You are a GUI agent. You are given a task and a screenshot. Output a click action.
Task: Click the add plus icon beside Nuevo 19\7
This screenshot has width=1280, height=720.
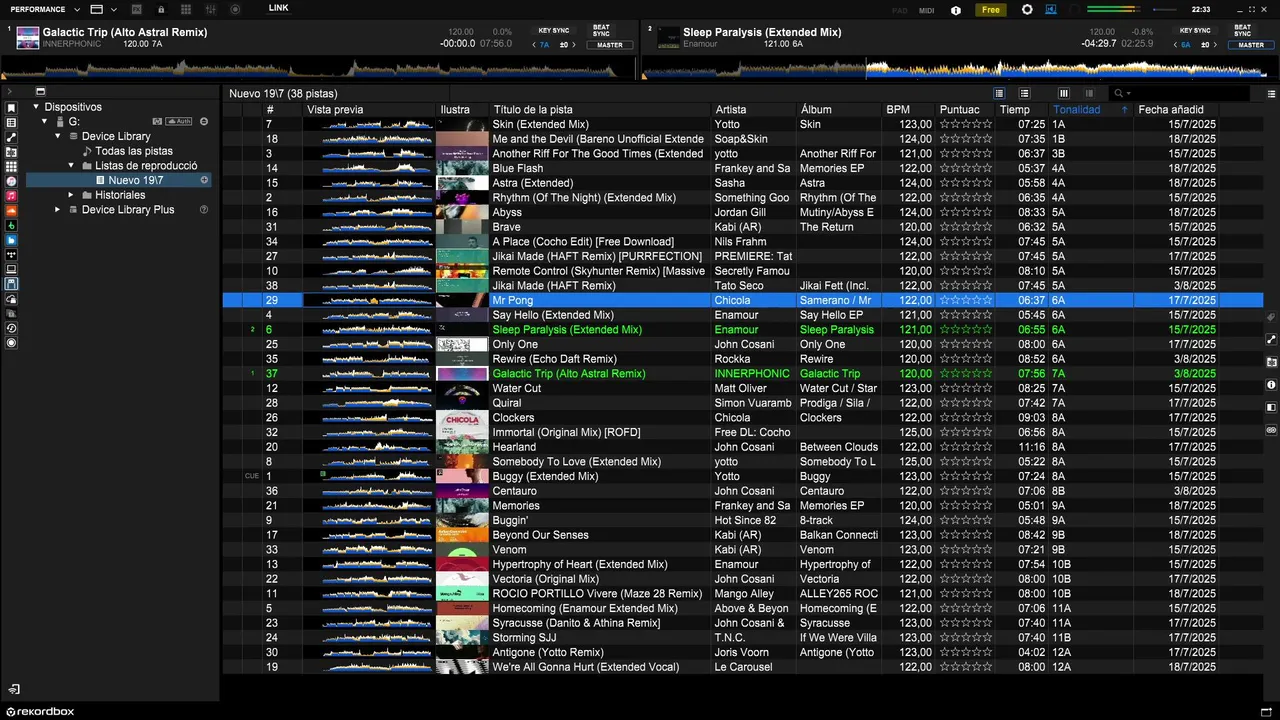point(204,180)
